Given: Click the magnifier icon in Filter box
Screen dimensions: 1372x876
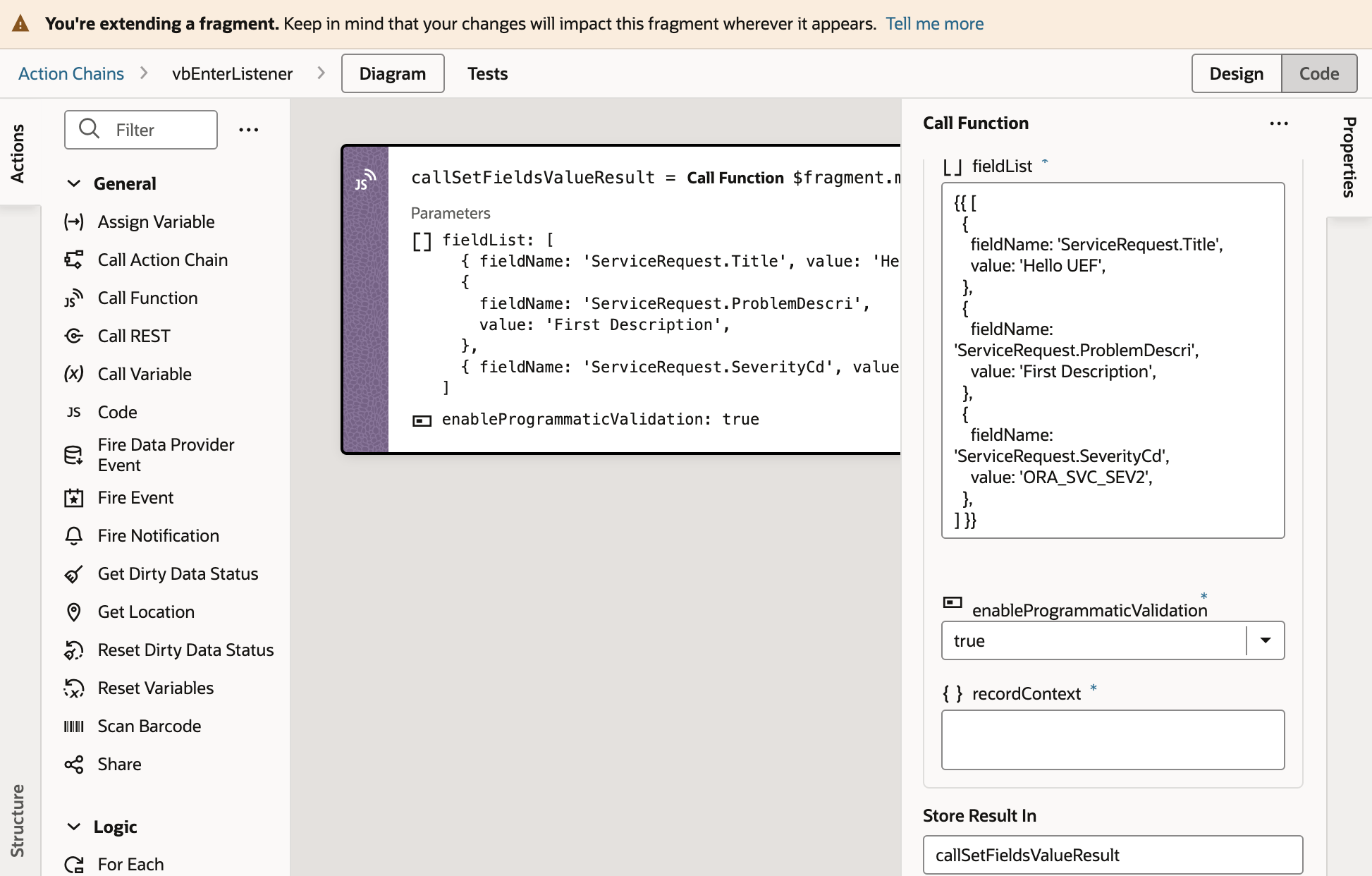Looking at the screenshot, I should (90, 129).
